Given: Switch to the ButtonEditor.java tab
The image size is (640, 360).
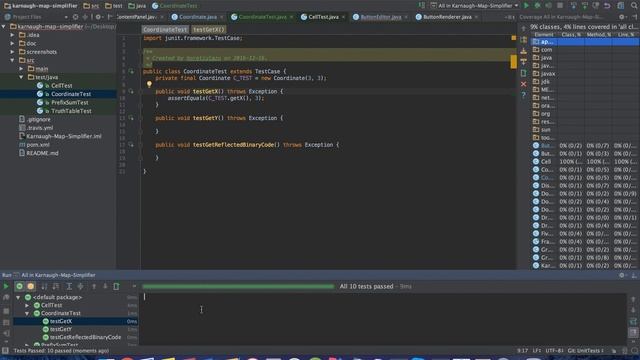Looking at the screenshot, I should tap(380, 17).
